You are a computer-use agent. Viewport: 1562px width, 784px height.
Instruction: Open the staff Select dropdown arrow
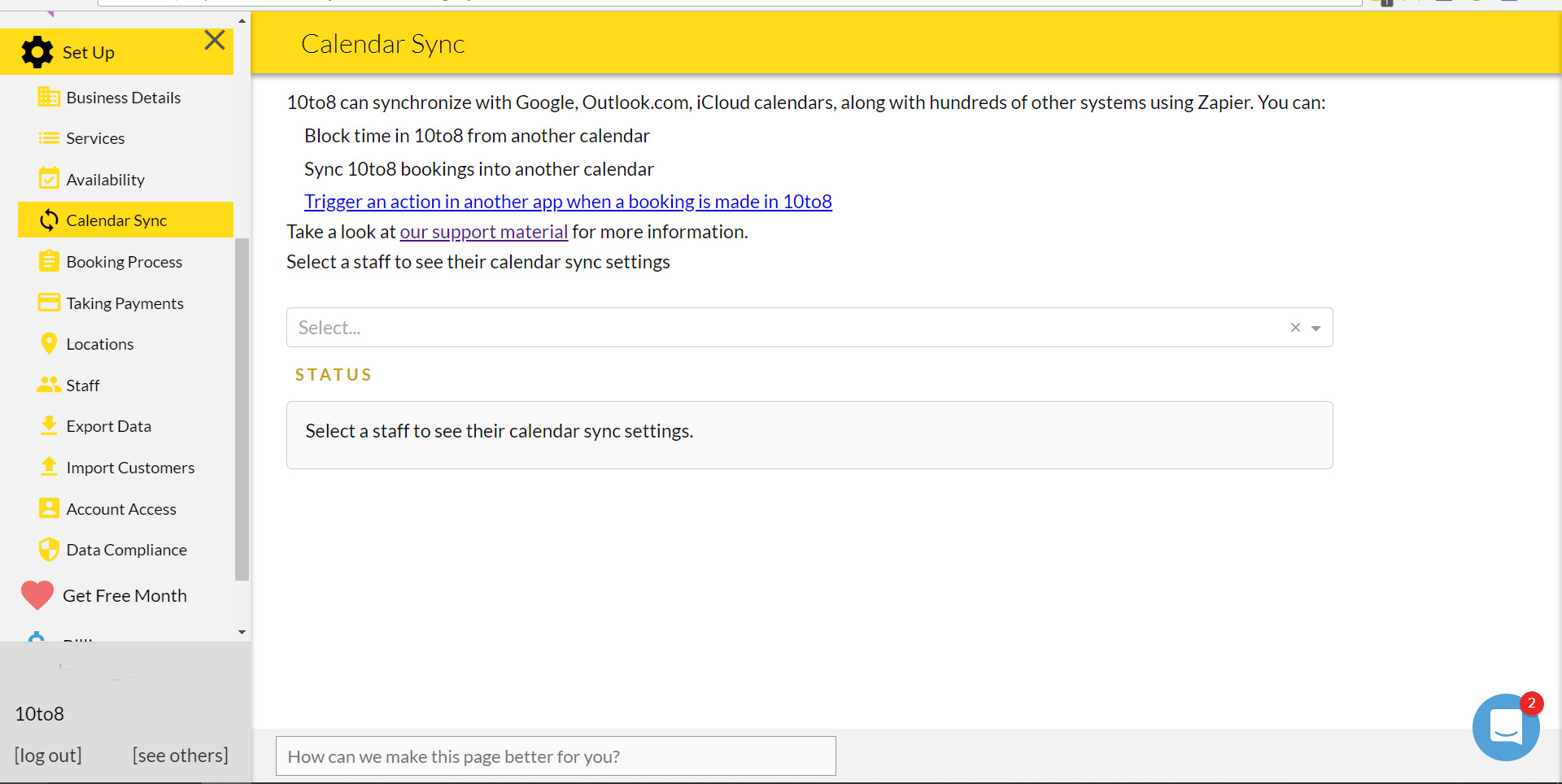(x=1315, y=328)
